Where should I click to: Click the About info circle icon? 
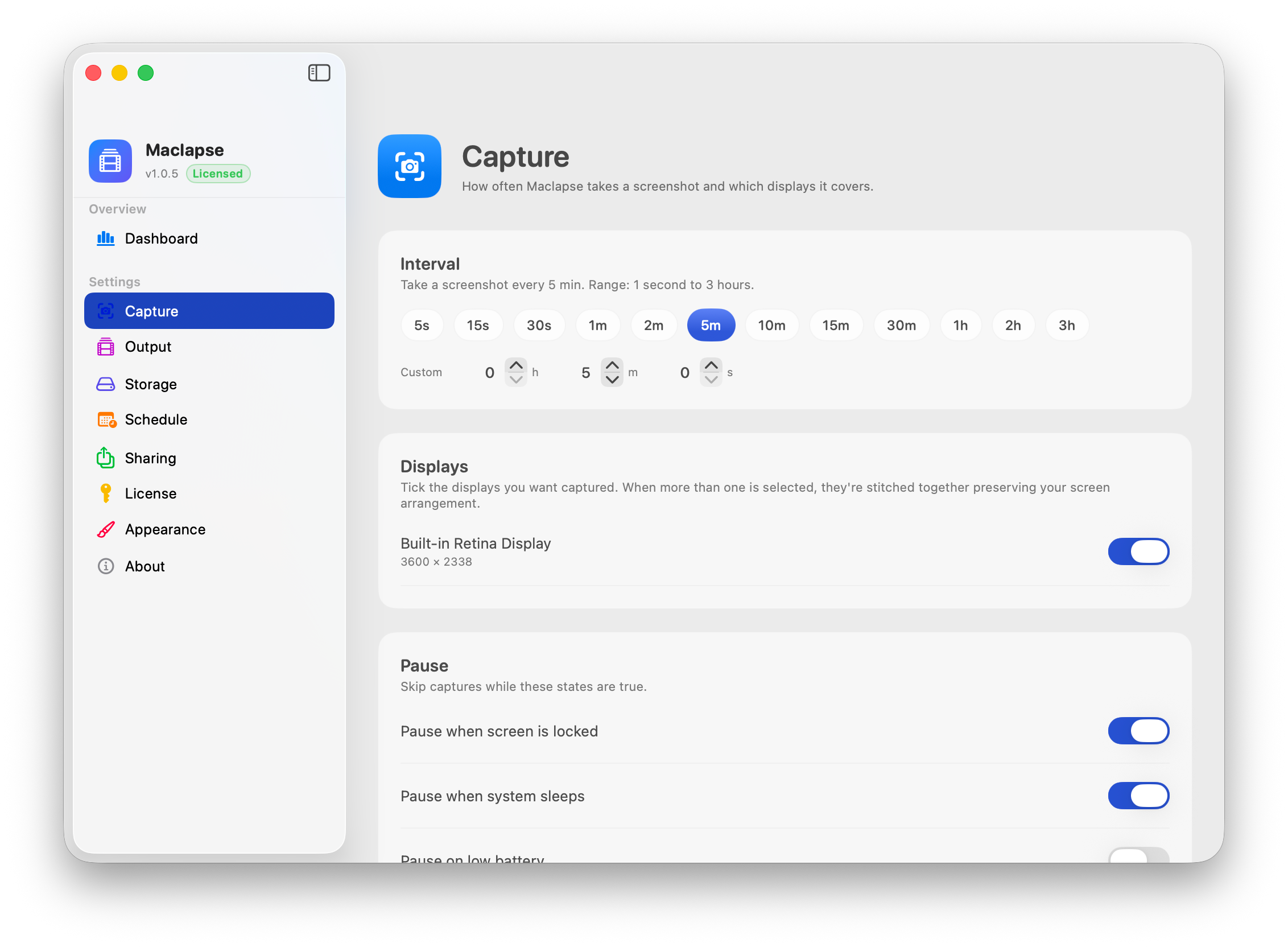coord(105,566)
